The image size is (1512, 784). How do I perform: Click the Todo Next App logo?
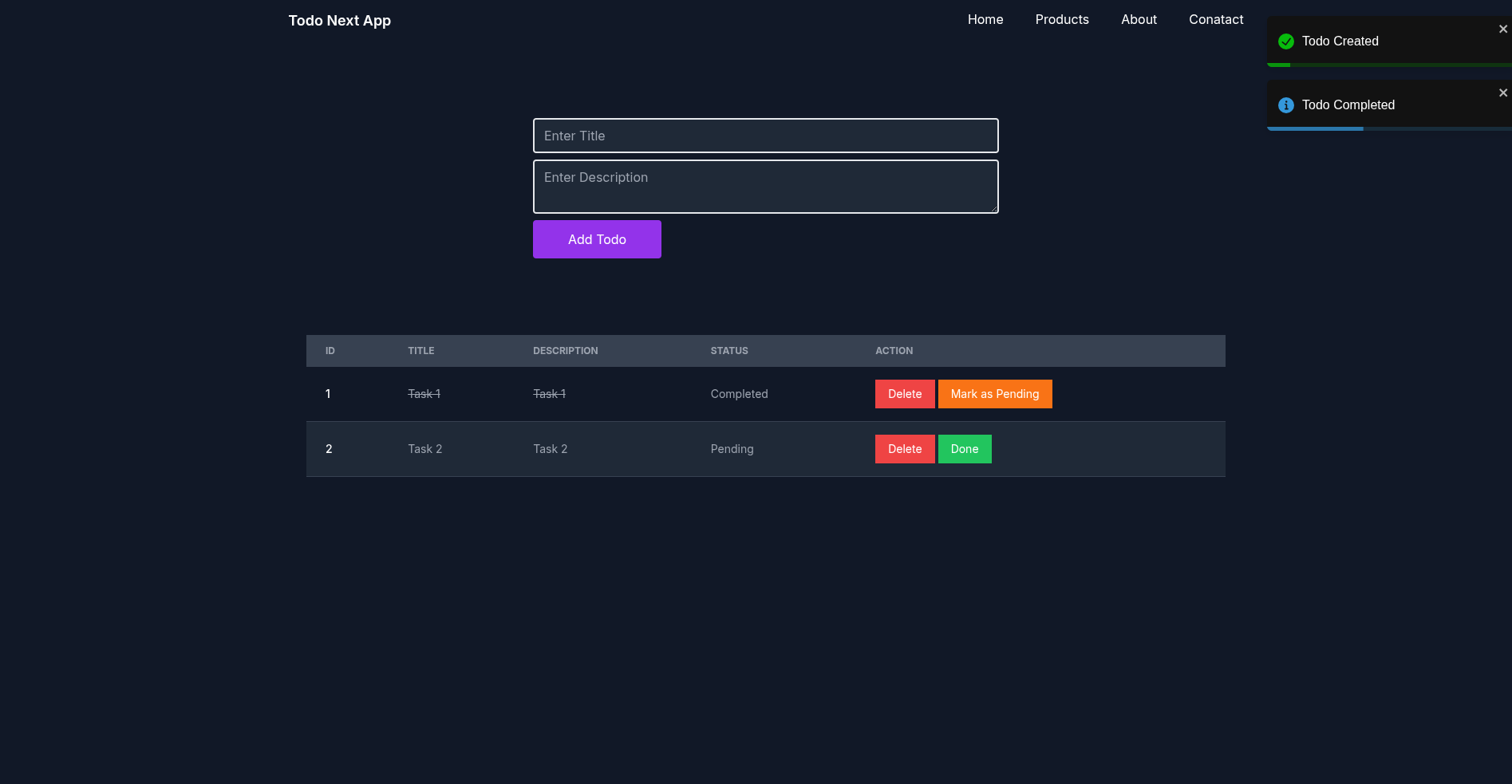coord(339,21)
